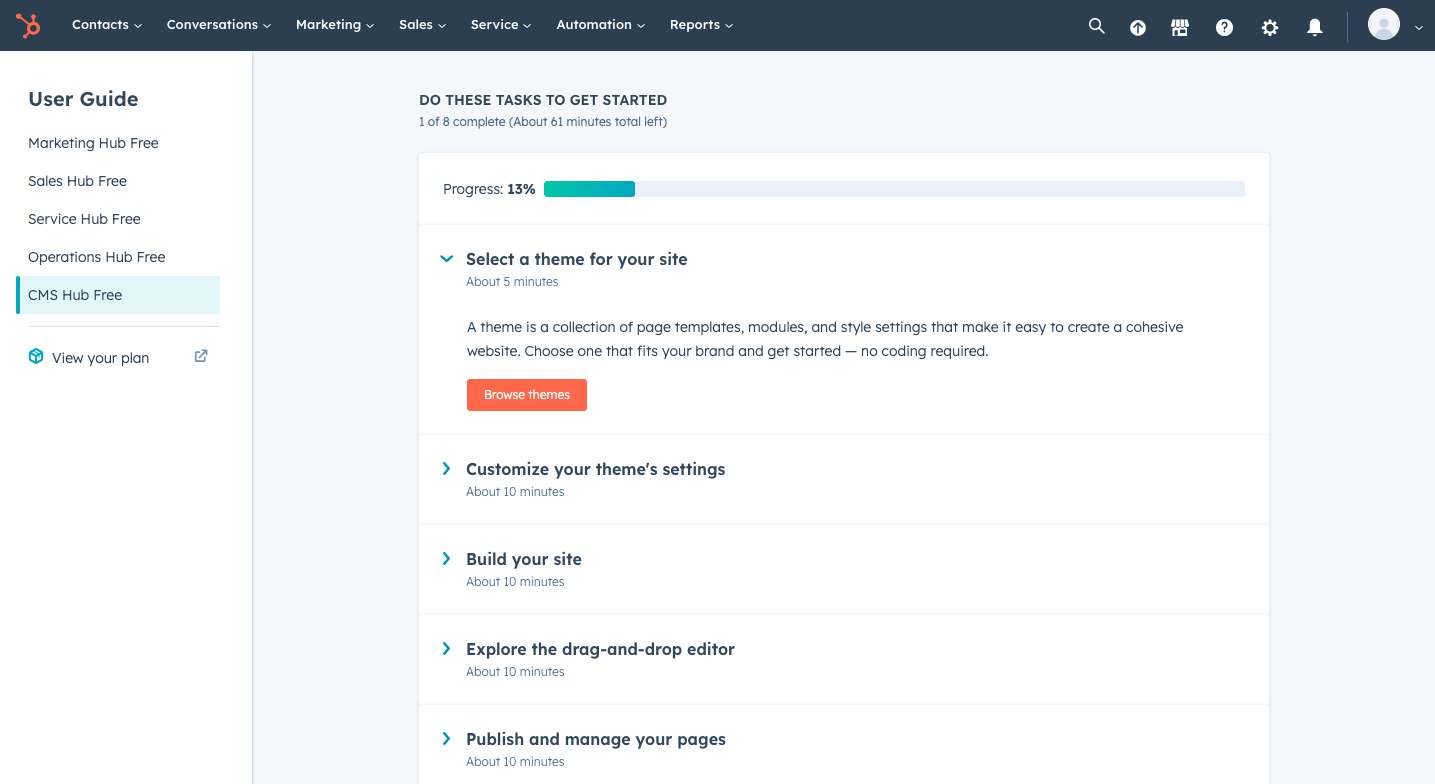
Task: Open the Contacts menu
Action: click(107, 25)
